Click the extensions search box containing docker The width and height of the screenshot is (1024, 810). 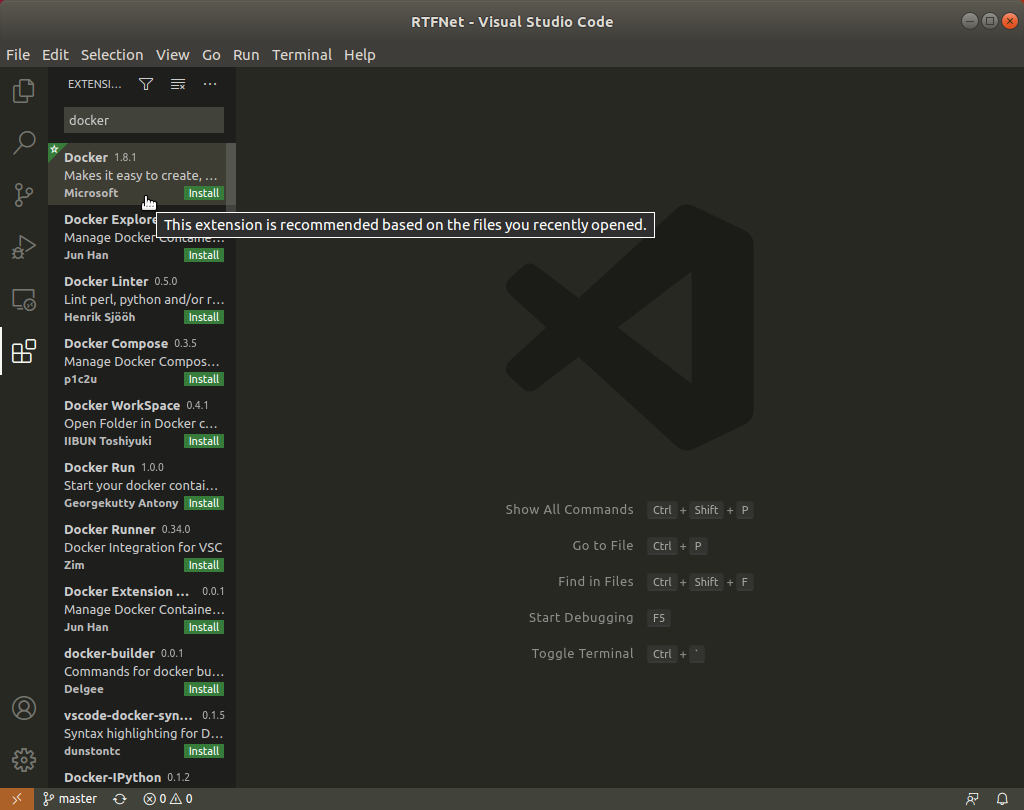click(x=144, y=120)
